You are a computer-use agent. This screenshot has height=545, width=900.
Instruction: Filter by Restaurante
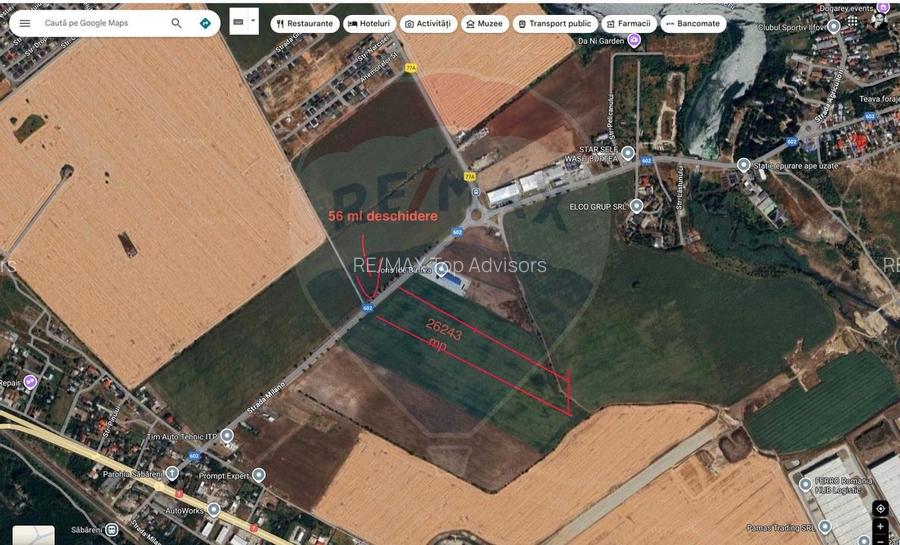tap(304, 24)
